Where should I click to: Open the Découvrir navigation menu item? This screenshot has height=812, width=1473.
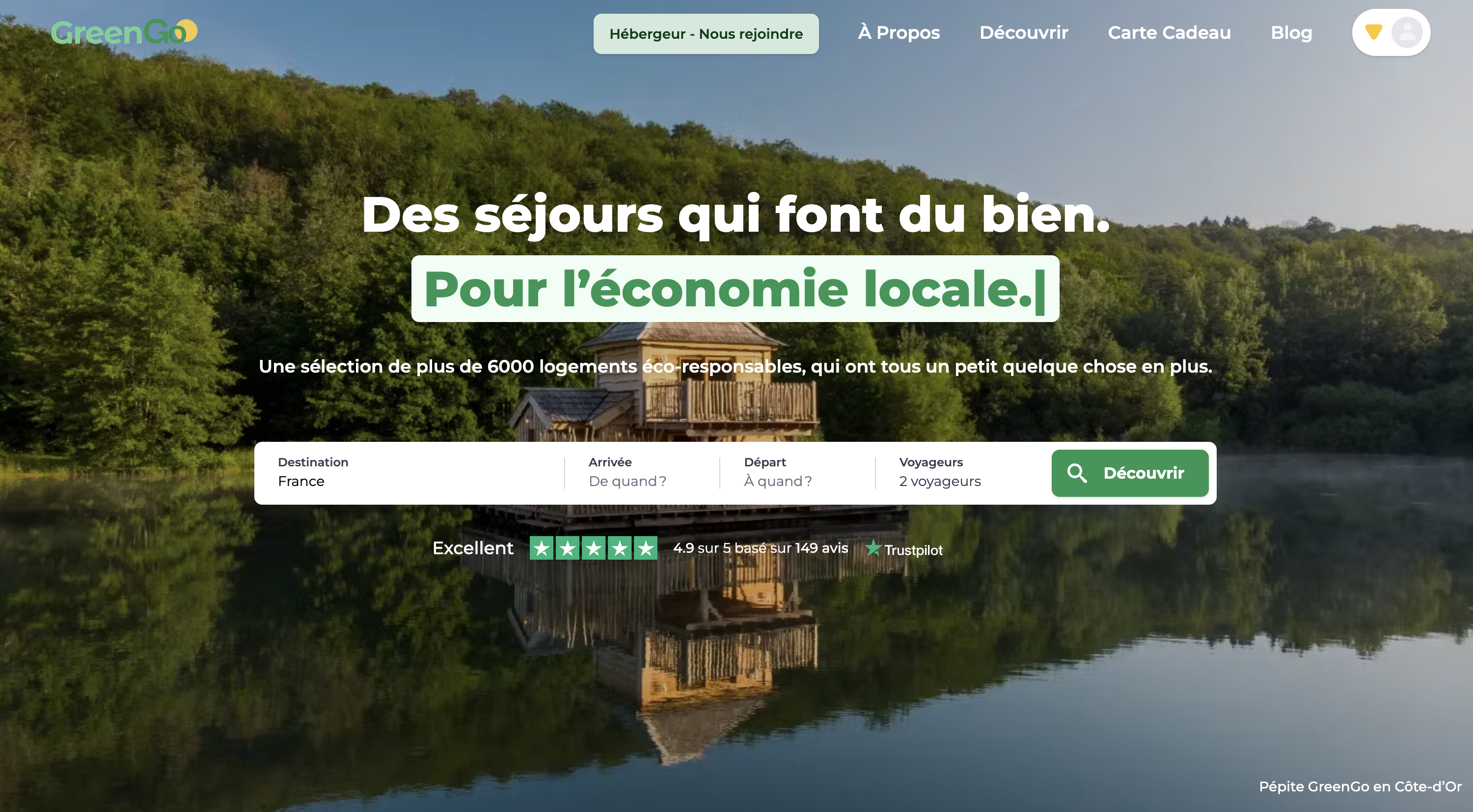tap(1024, 32)
